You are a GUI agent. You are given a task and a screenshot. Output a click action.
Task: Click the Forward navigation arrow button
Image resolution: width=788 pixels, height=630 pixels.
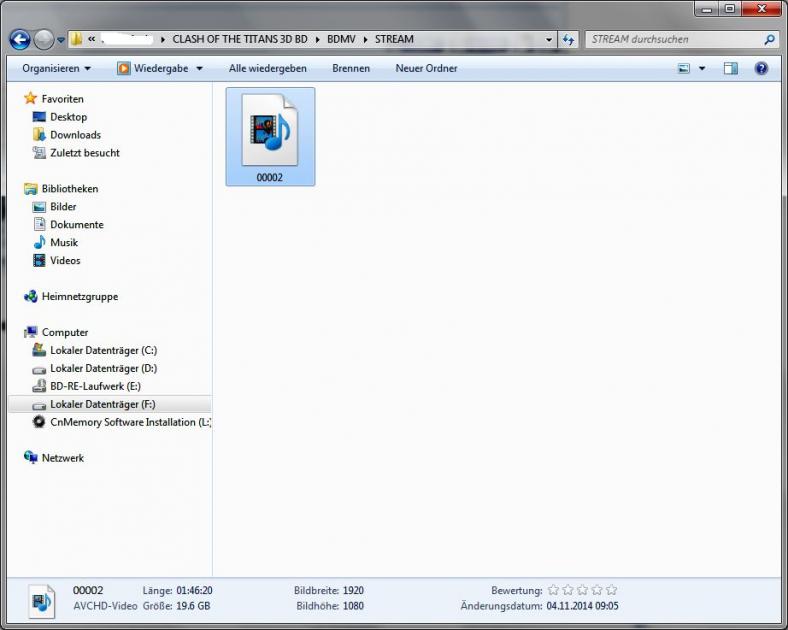point(44,39)
